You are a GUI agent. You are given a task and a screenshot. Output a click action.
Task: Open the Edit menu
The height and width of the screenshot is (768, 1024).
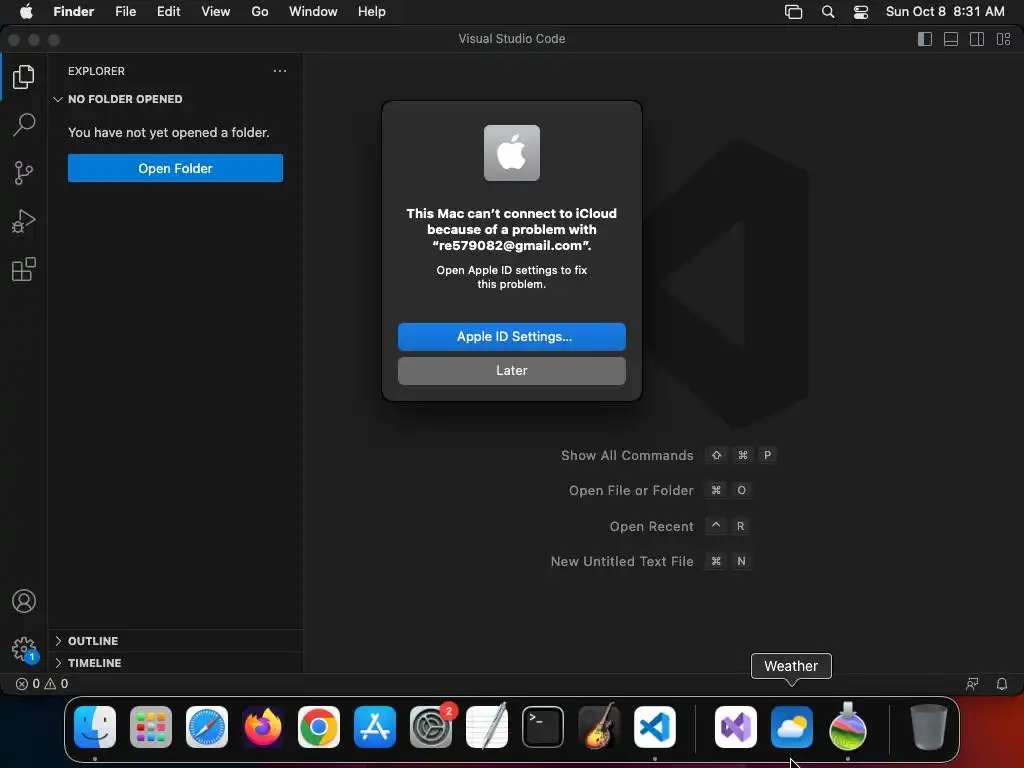tap(168, 11)
